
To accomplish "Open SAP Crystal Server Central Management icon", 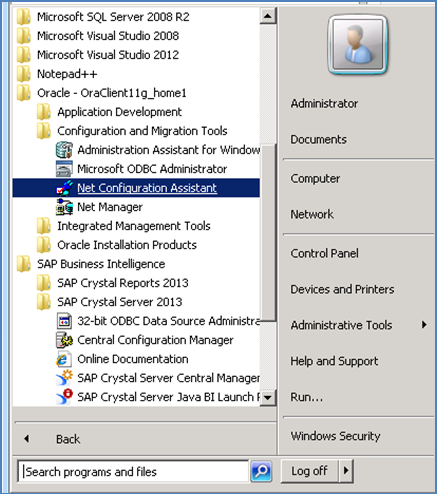I will pyautogui.click(x=64, y=378).
